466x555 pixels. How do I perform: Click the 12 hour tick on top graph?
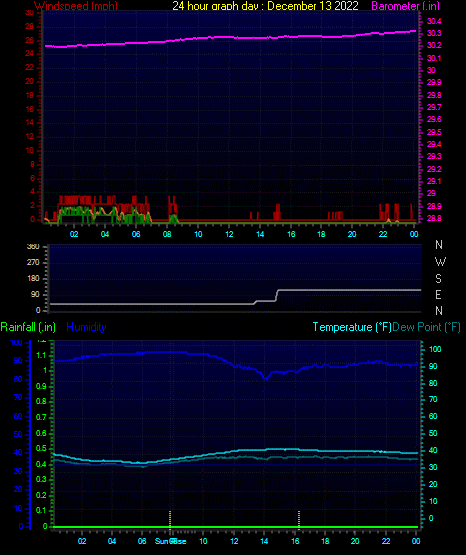(229, 234)
